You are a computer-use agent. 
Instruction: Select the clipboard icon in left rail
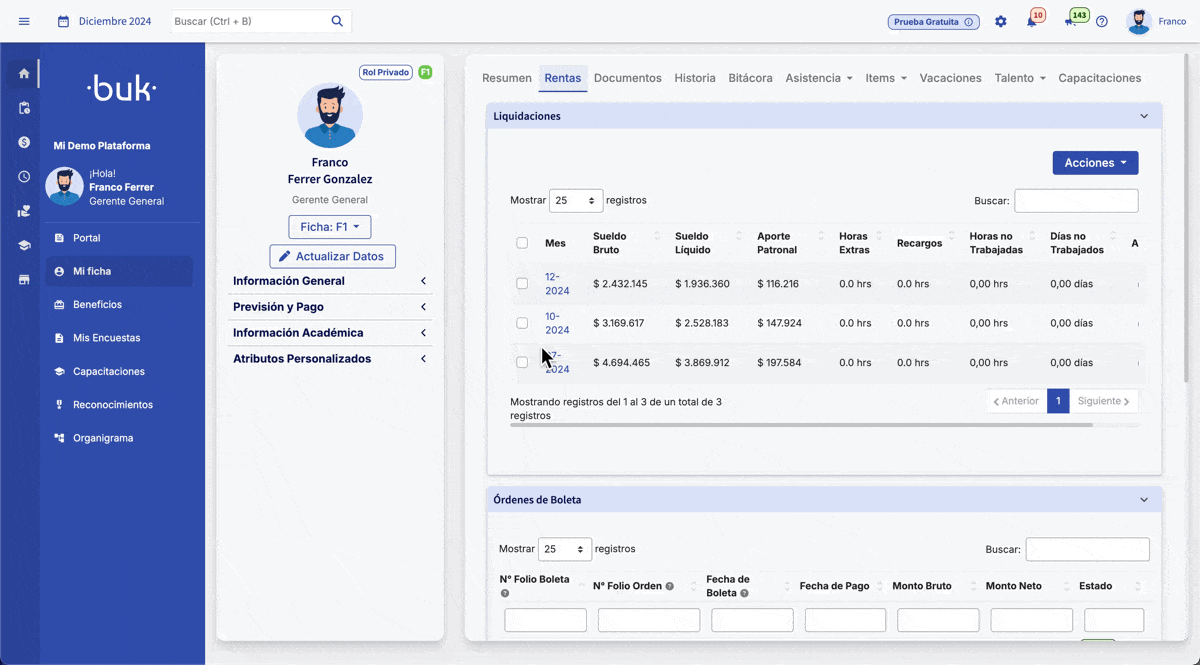tap(24, 108)
